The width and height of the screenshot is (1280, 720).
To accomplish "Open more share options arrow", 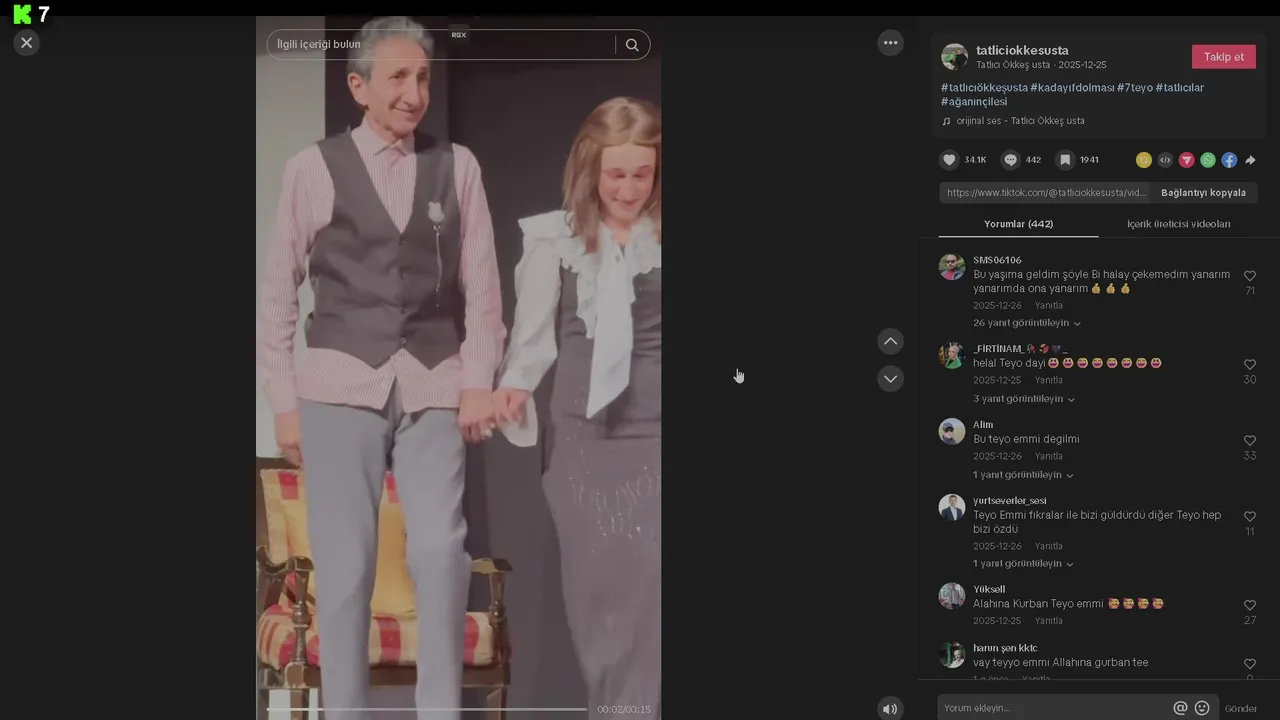I will pos(1250,160).
